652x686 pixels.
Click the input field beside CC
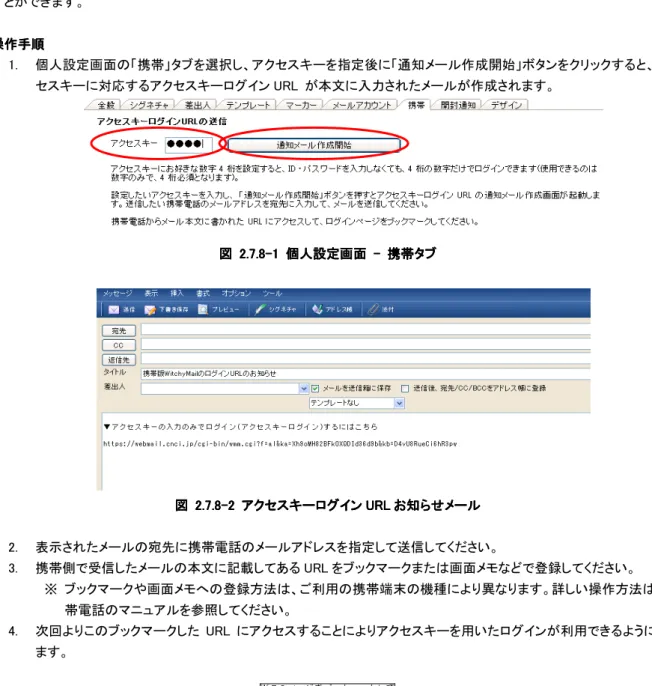click(x=365, y=345)
